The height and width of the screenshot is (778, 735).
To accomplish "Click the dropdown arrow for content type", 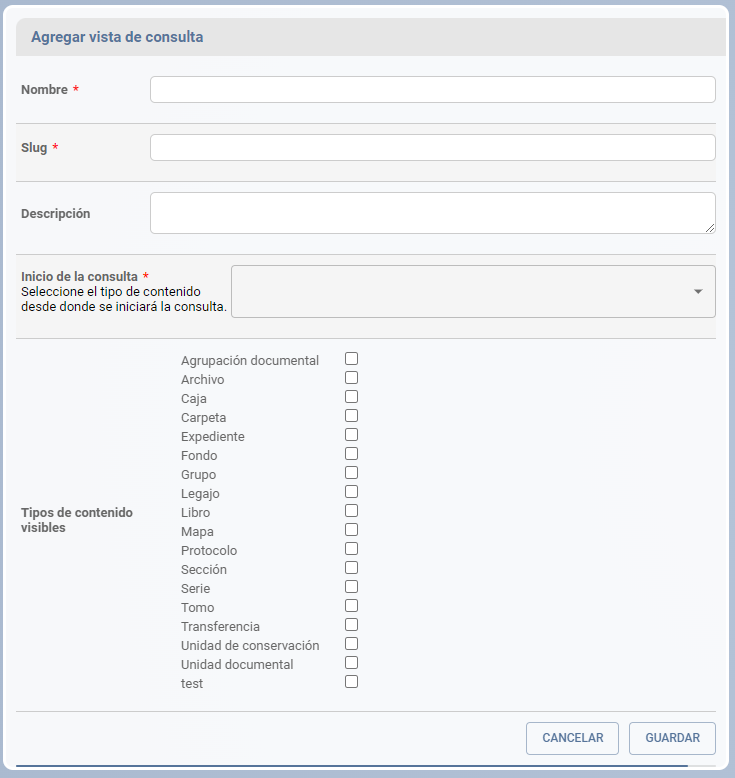I will [698, 291].
